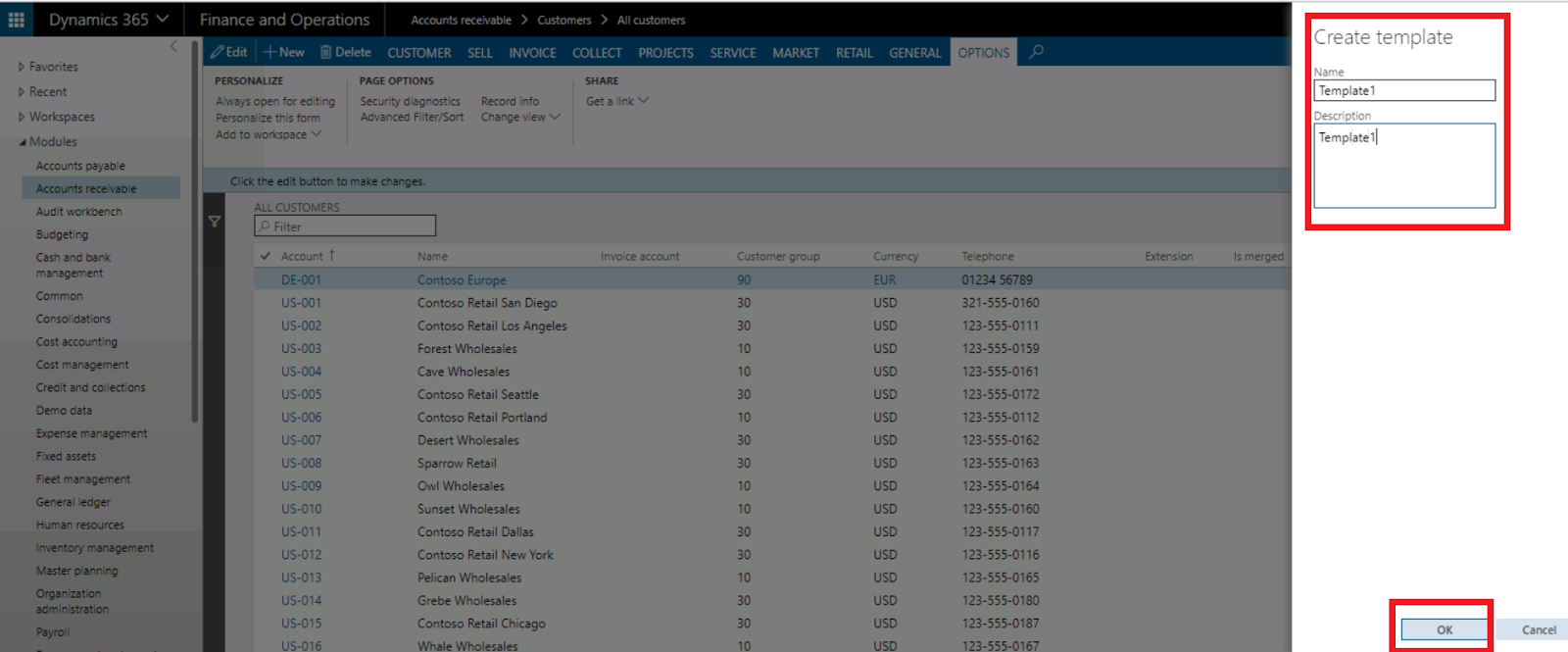The width and height of the screenshot is (1568, 652).
Task: Open Inventory management module
Action: tap(95, 548)
